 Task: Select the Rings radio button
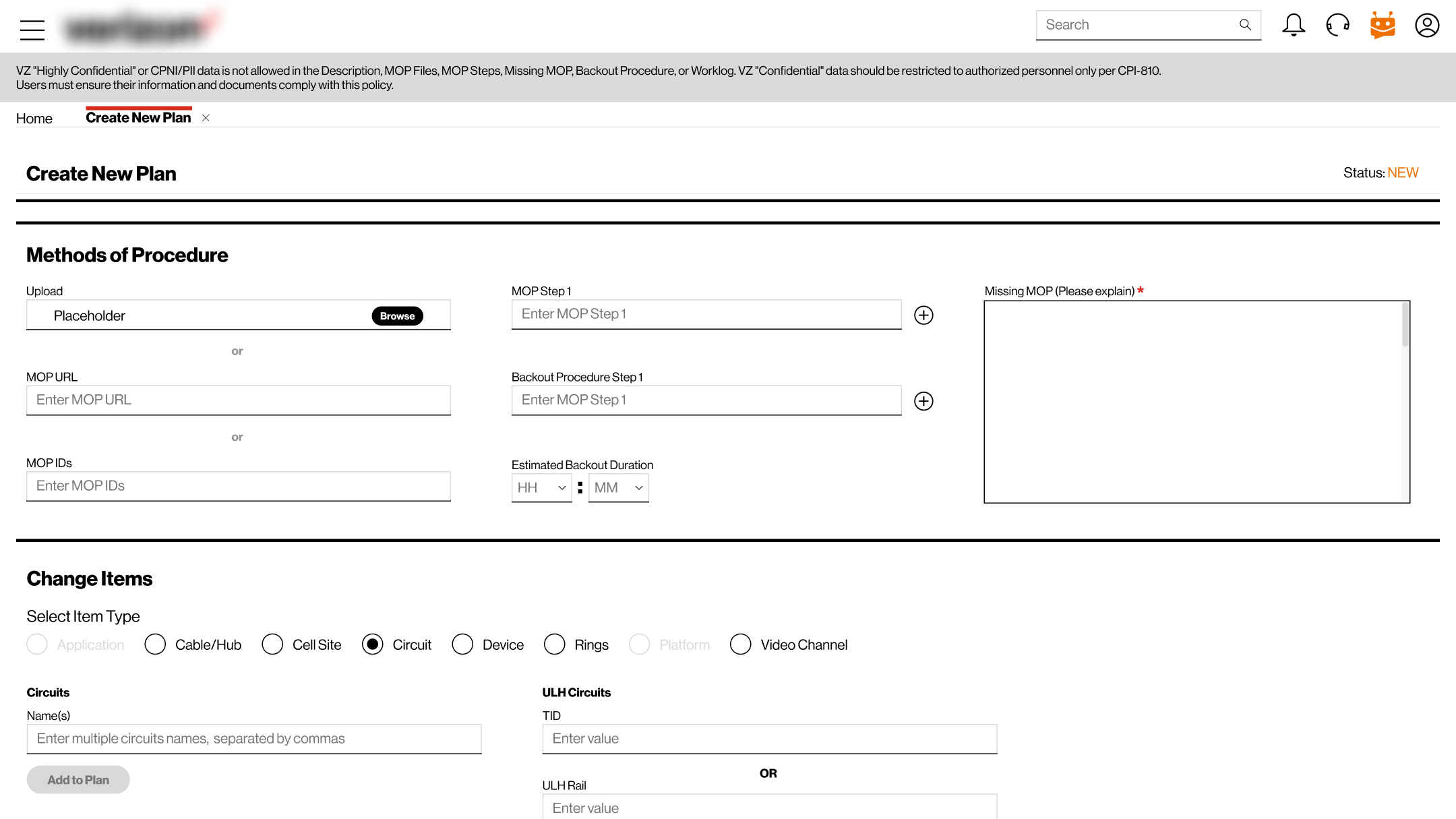click(x=554, y=644)
